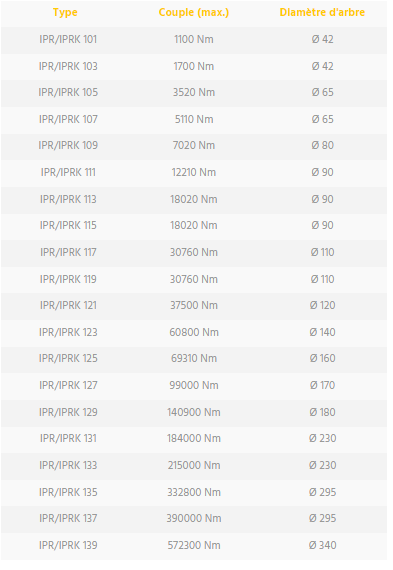Select the IPR/IPRK 131 row label
The height and width of the screenshot is (570, 393).
[68, 439]
